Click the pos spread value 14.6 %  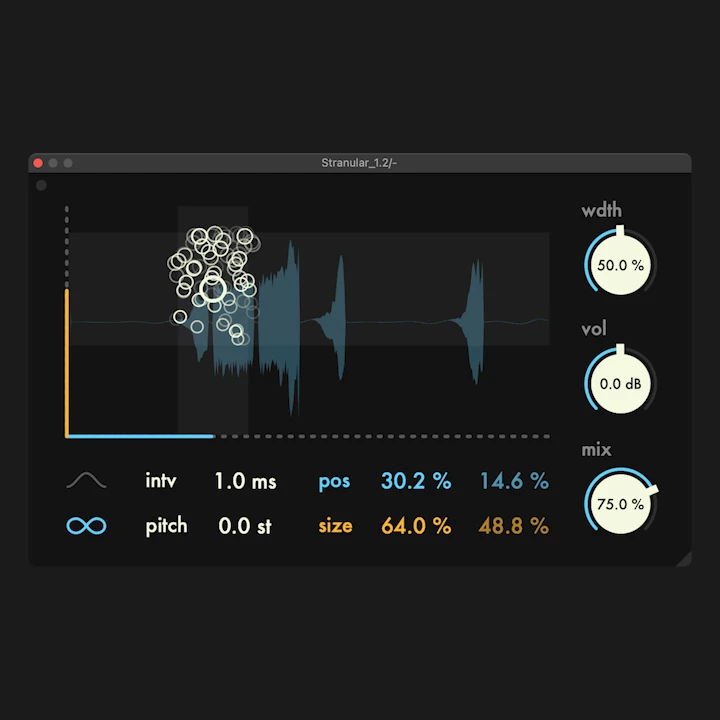[x=514, y=481]
